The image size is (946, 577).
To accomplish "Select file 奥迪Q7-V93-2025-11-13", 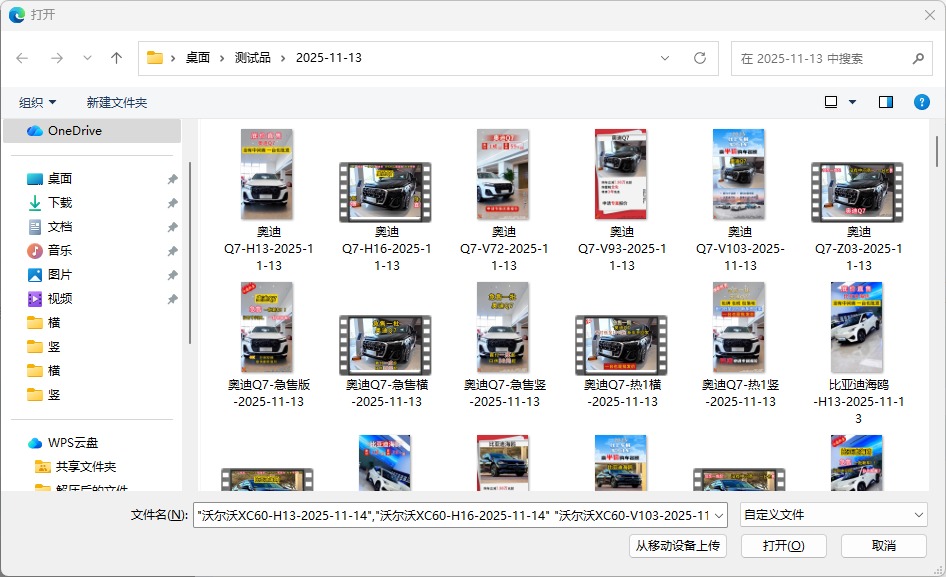I will pos(621,200).
